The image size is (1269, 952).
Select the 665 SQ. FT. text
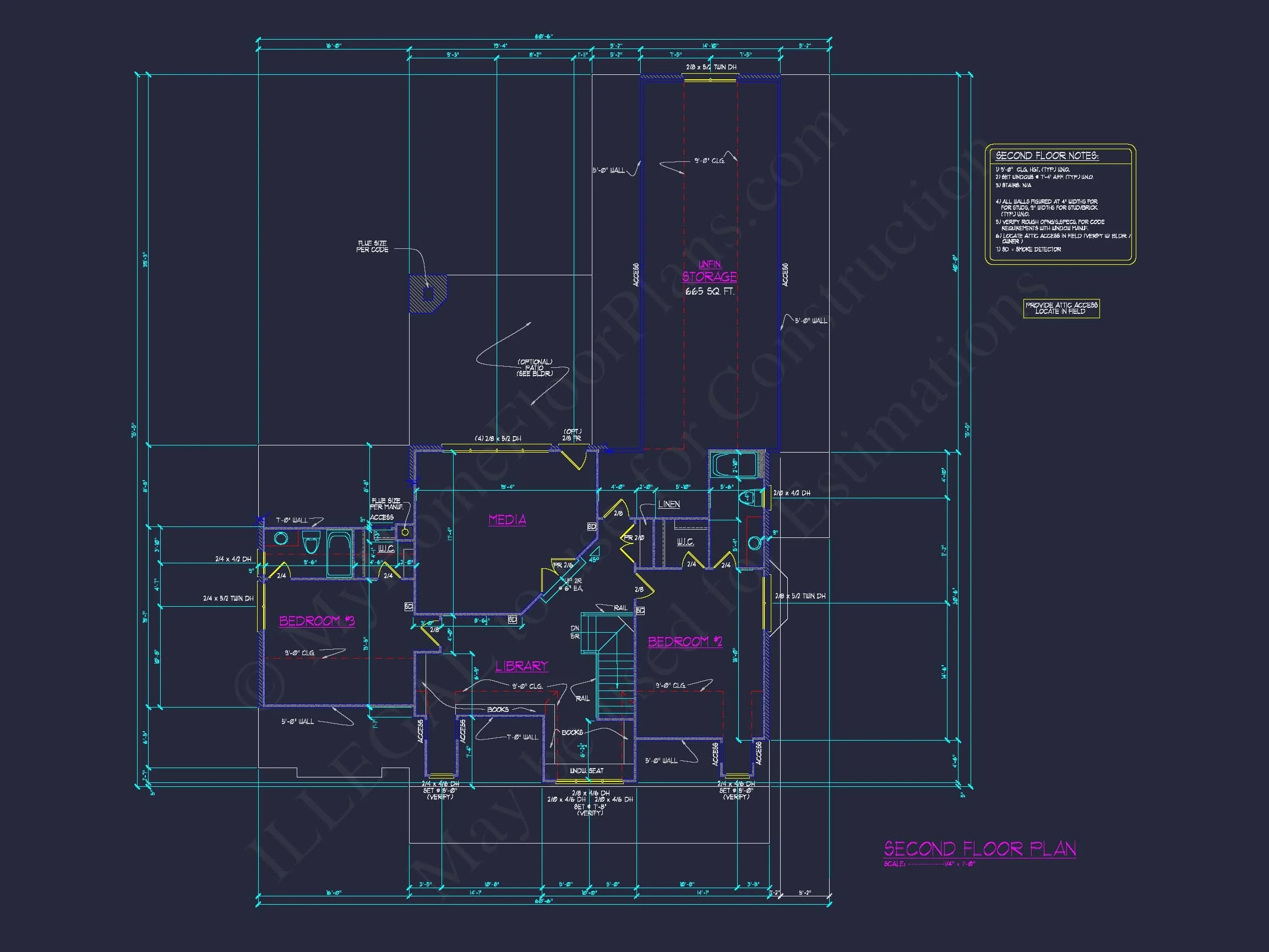[x=709, y=291]
